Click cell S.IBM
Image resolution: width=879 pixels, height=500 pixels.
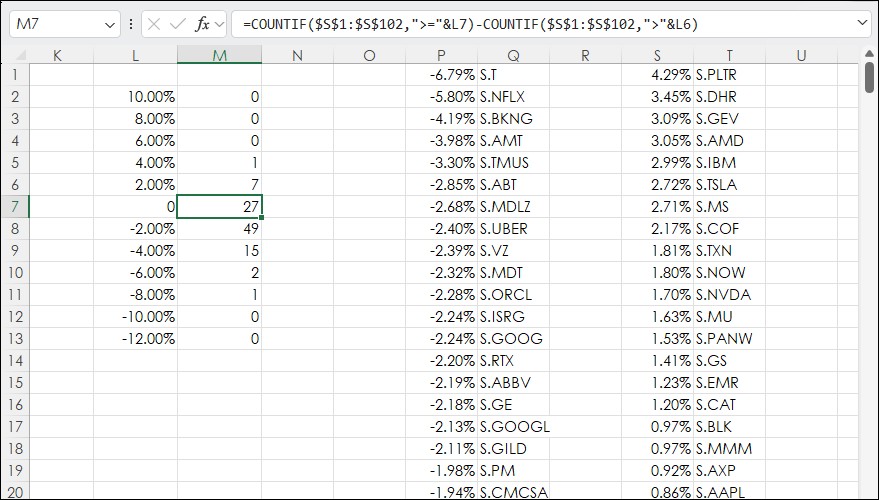729,163
